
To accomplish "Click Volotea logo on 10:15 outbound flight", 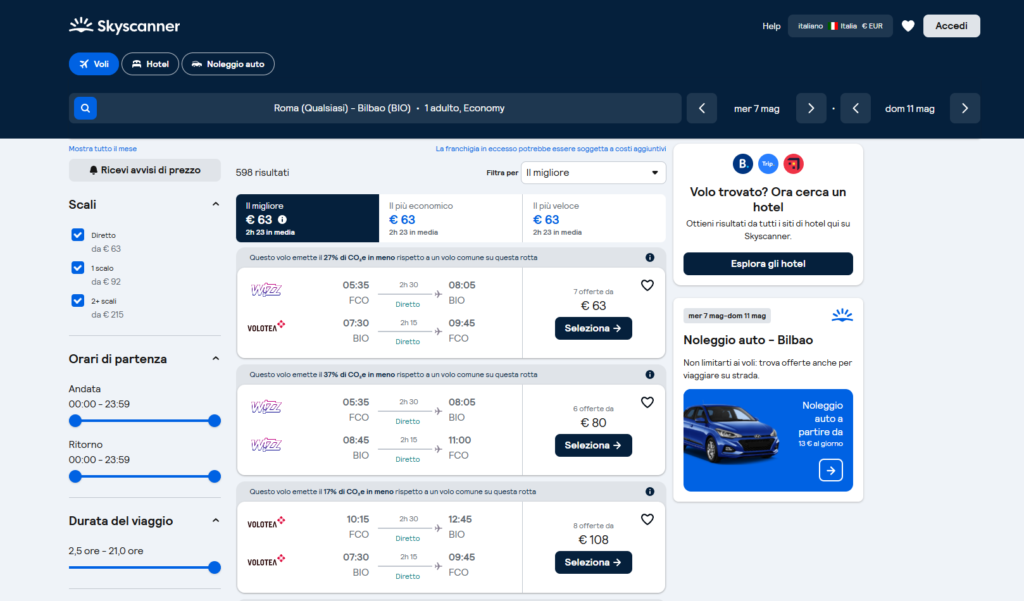I will [x=266, y=523].
